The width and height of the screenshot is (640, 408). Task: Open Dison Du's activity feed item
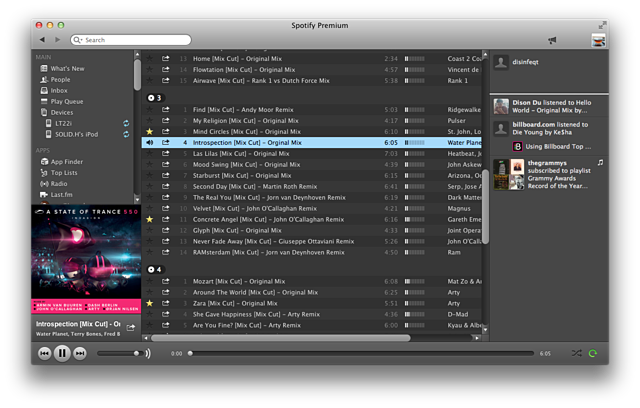[549, 106]
